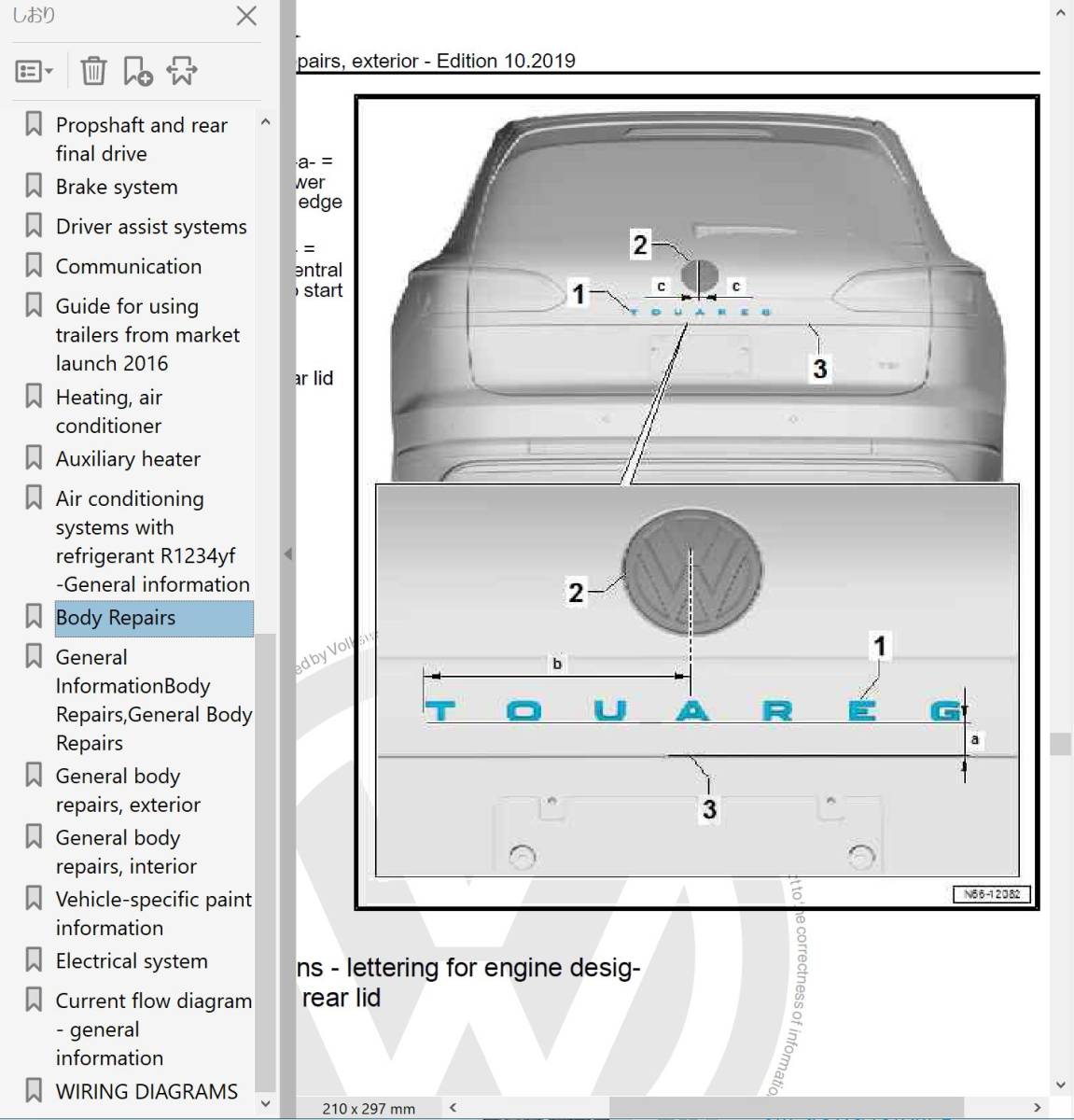Image resolution: width=1074 pixels, height=1120 pixels.
Task: Close the bookmarks panel
Action: pos(246,16)
